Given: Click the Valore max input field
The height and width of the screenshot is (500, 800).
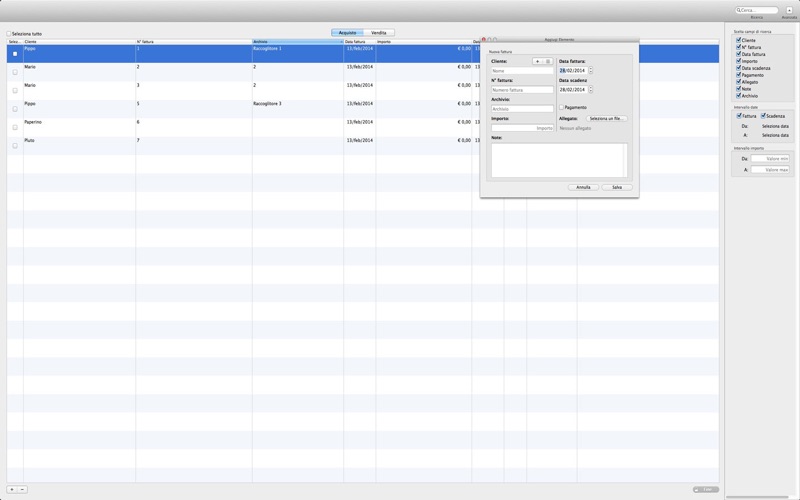Looking at the screenshot, I should [770, 169].
